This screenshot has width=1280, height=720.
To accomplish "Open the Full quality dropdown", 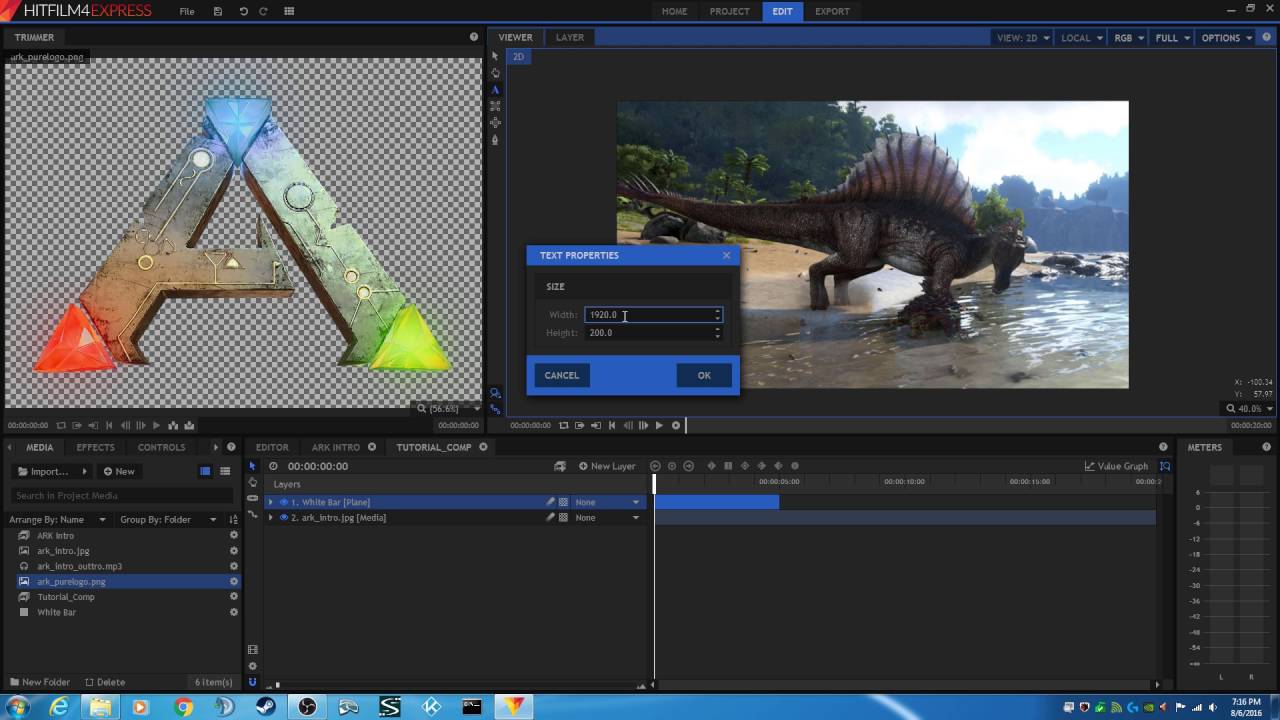I will [1172, 38].
